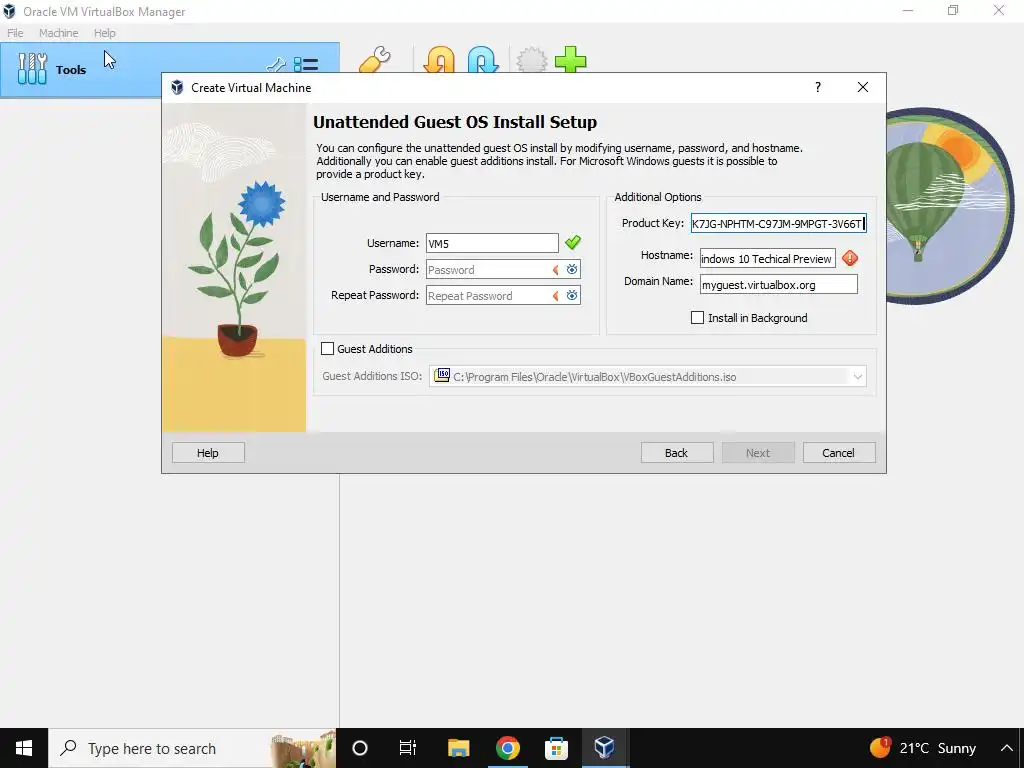
Task: Open the Help menu in the menu bar
Action: 104,33
